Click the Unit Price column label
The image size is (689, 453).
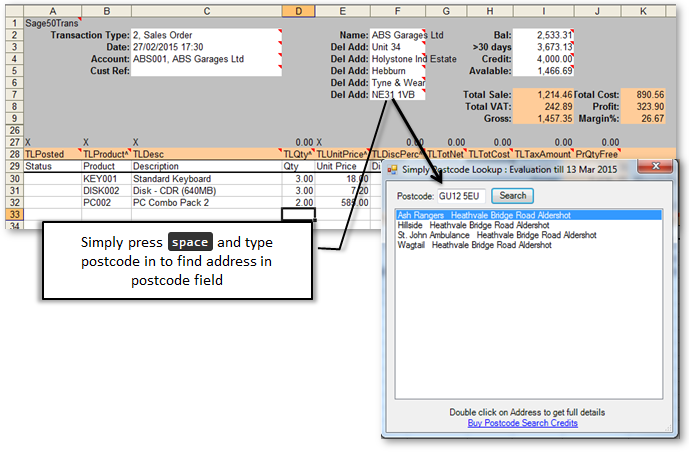tap(342, 166)
